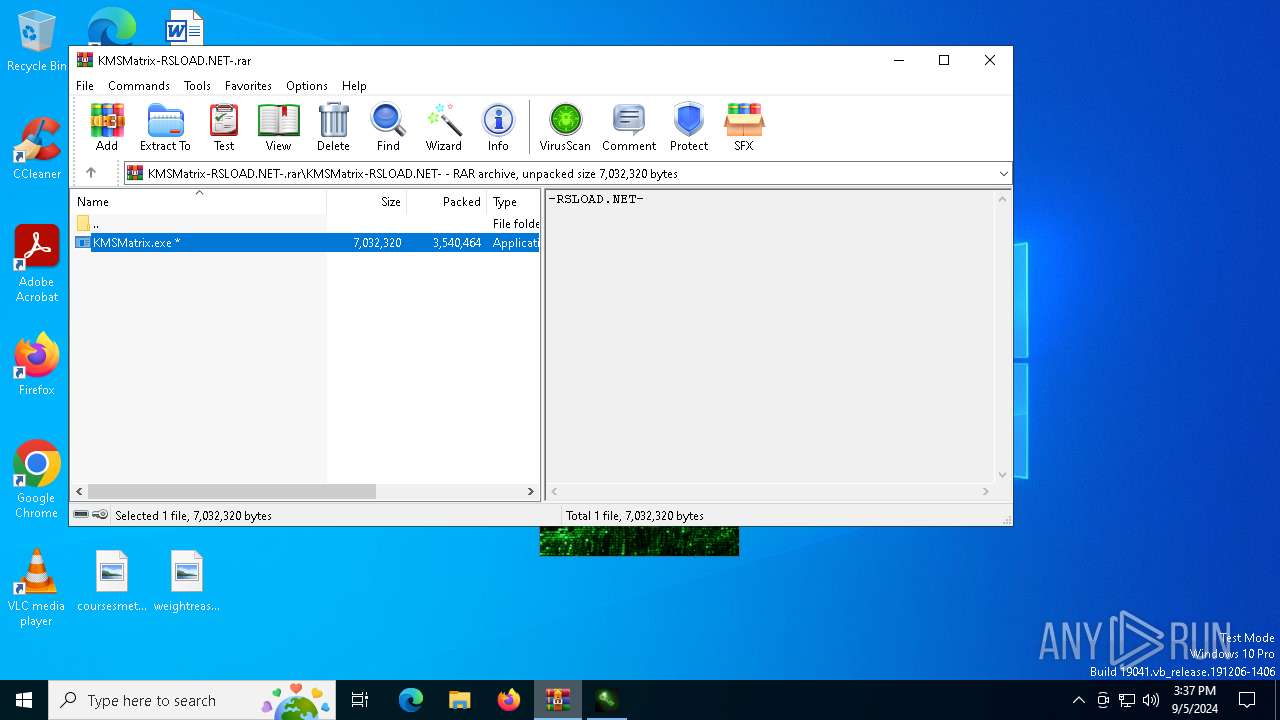This screenshot has width=1280, height=720.
Task: Run the Test archive tool
Action: pyautogui.click(x=224, y=127)
